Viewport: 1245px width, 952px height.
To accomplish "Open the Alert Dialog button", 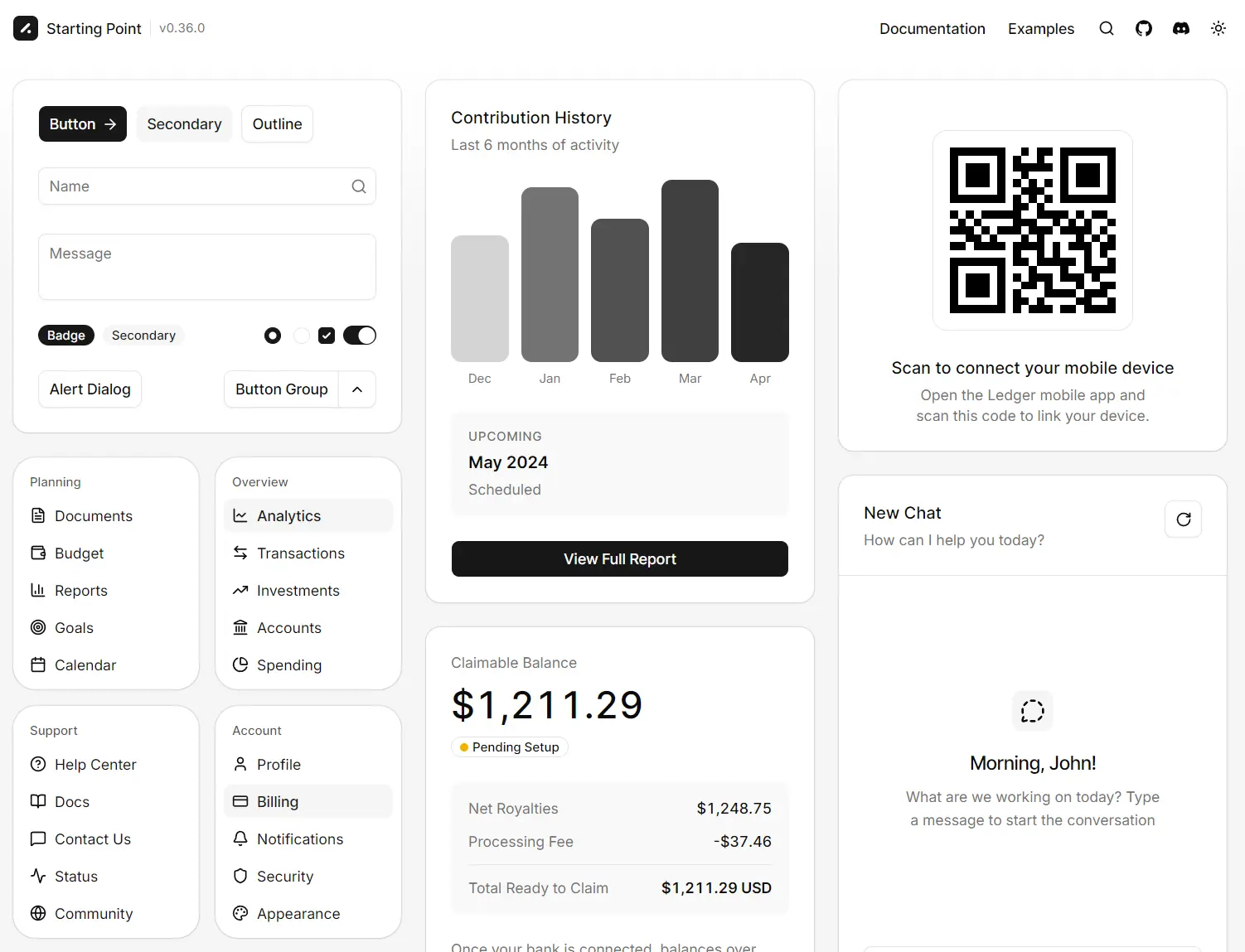I will pos(90,389).
